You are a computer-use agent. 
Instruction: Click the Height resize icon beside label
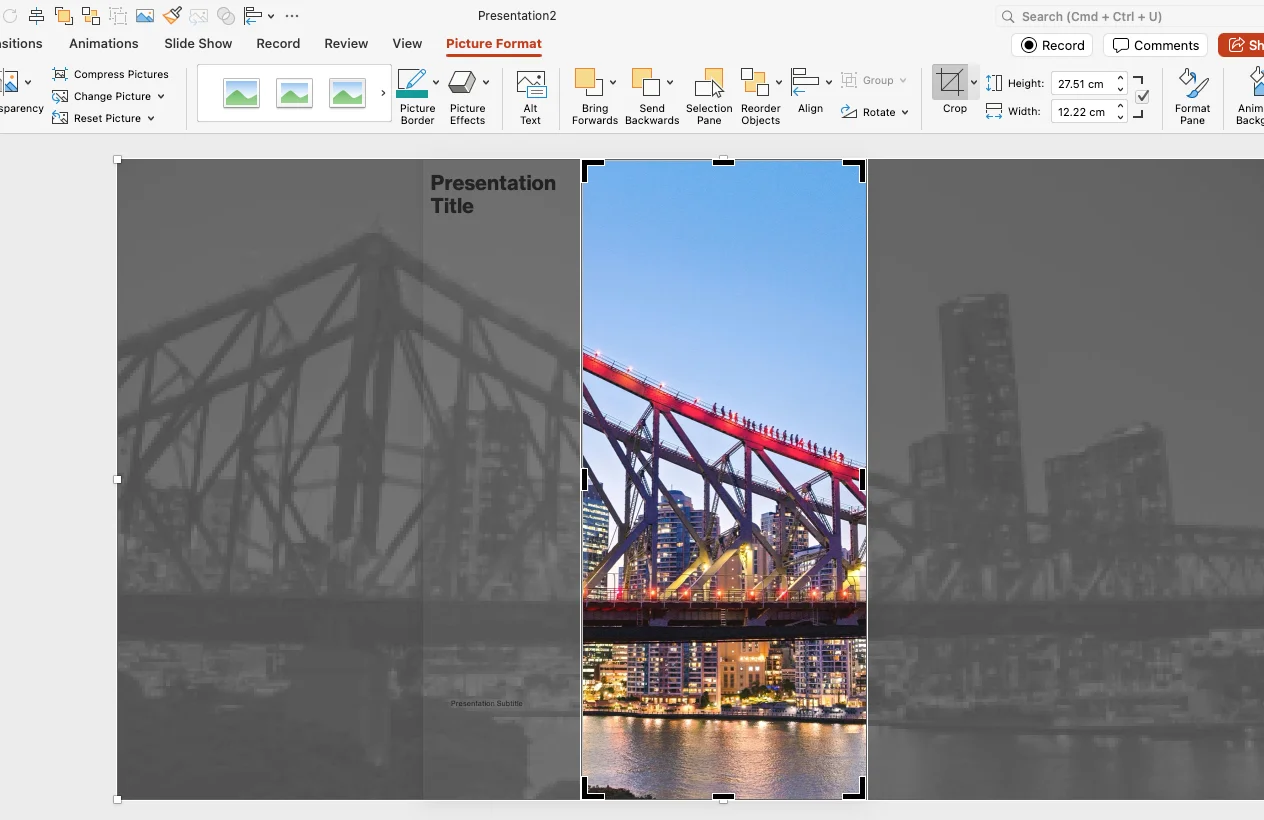click(994, 84)
